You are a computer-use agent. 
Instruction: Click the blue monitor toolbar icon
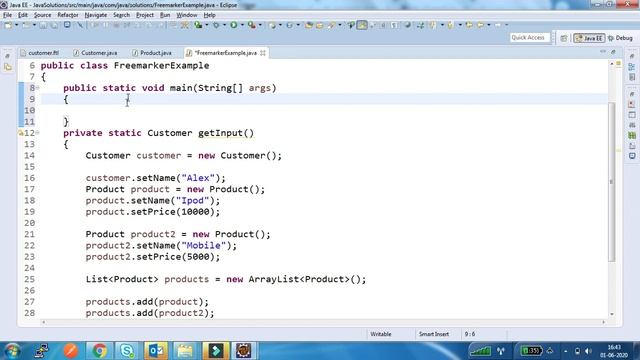coord(67,25)
